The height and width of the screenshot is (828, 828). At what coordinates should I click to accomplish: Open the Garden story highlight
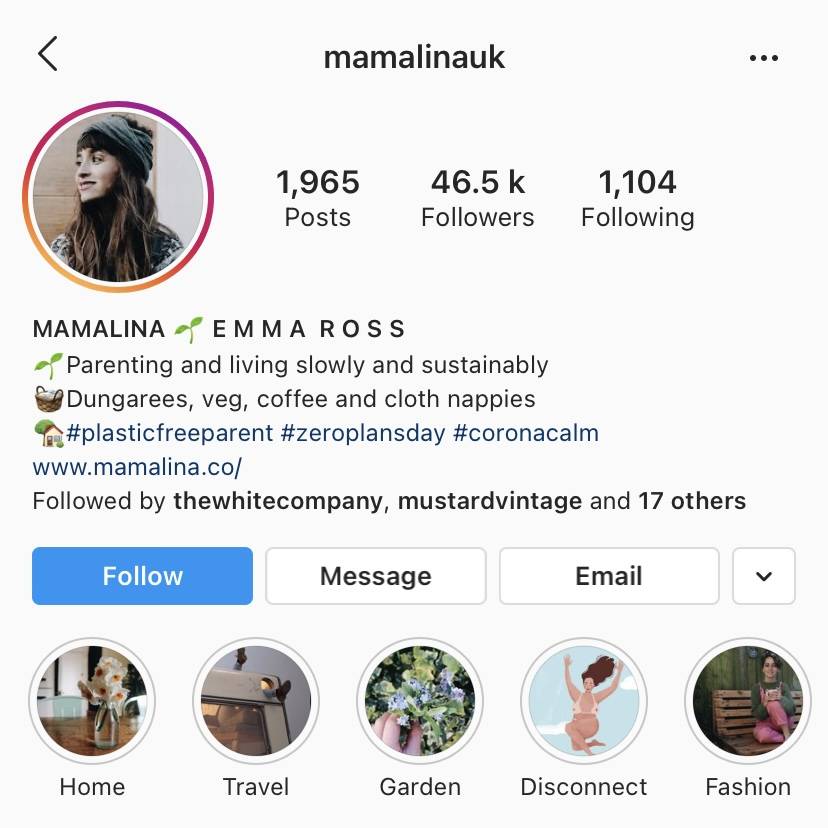(420, 701)
